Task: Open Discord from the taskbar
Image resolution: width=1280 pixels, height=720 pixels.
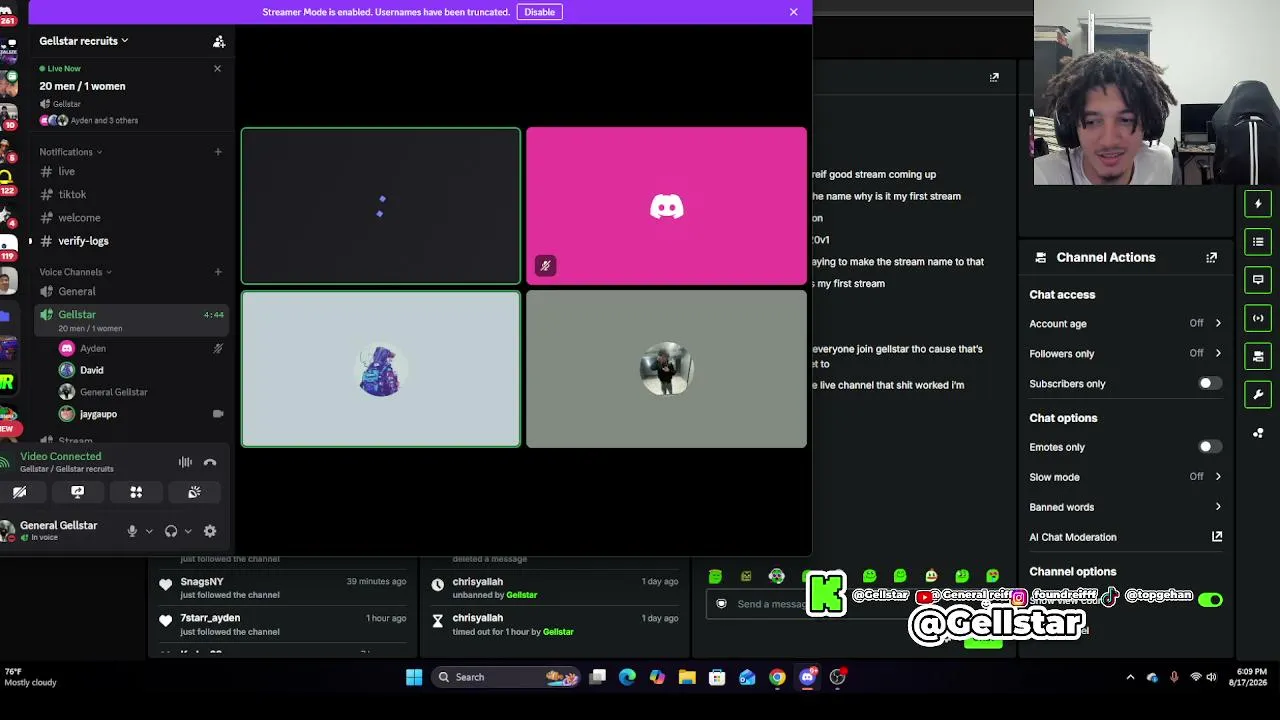Action: pos(808,677)
